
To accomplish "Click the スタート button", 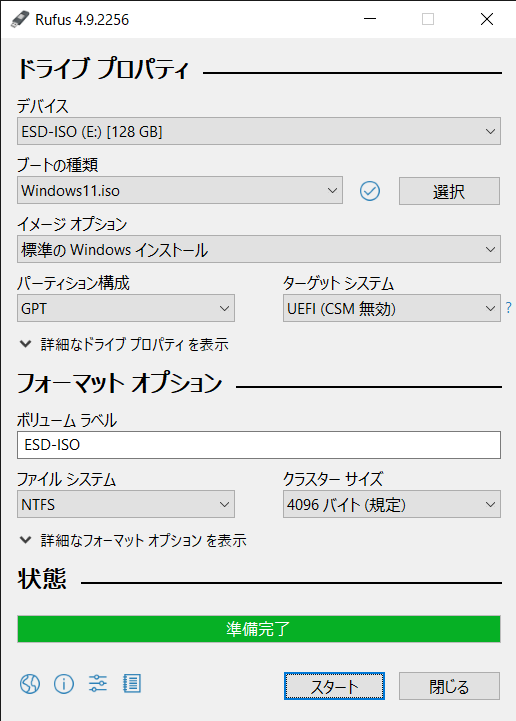I will coord(334,687).
